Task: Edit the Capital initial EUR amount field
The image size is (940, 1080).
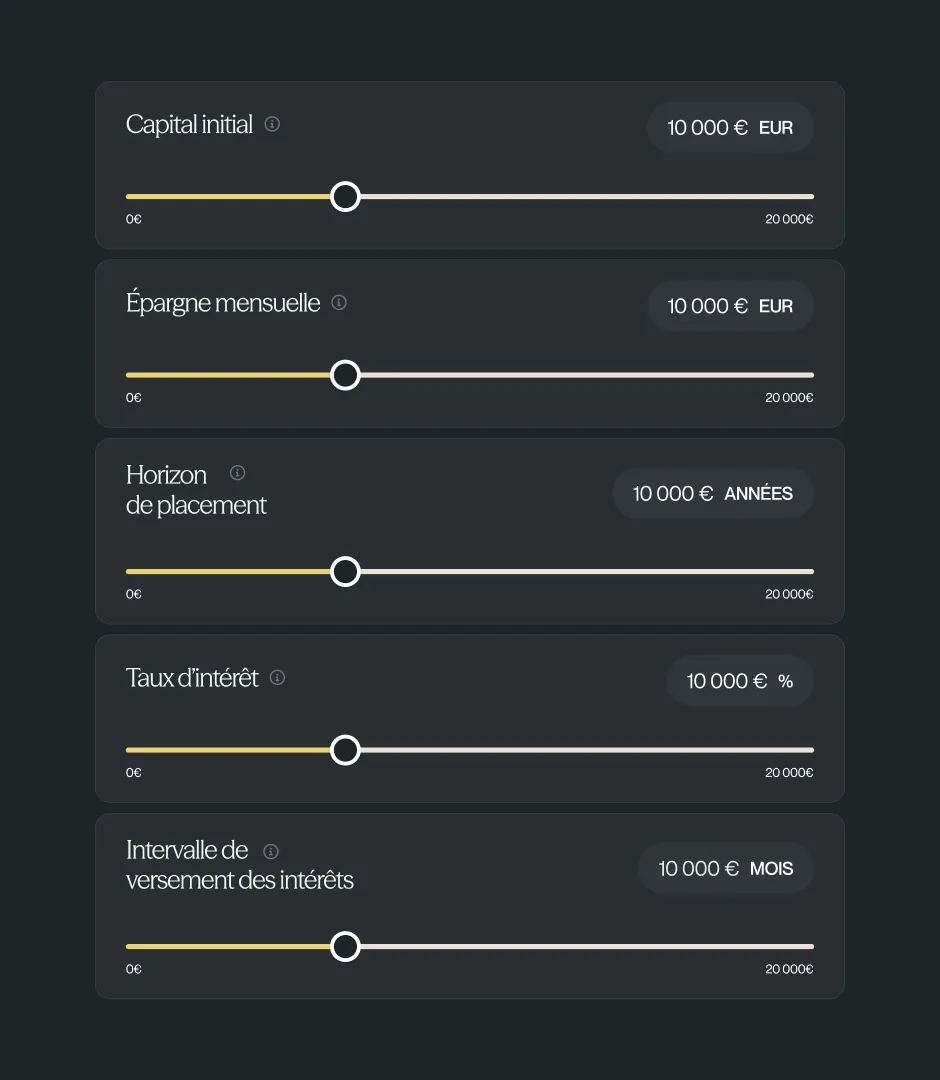Action: 731,127
